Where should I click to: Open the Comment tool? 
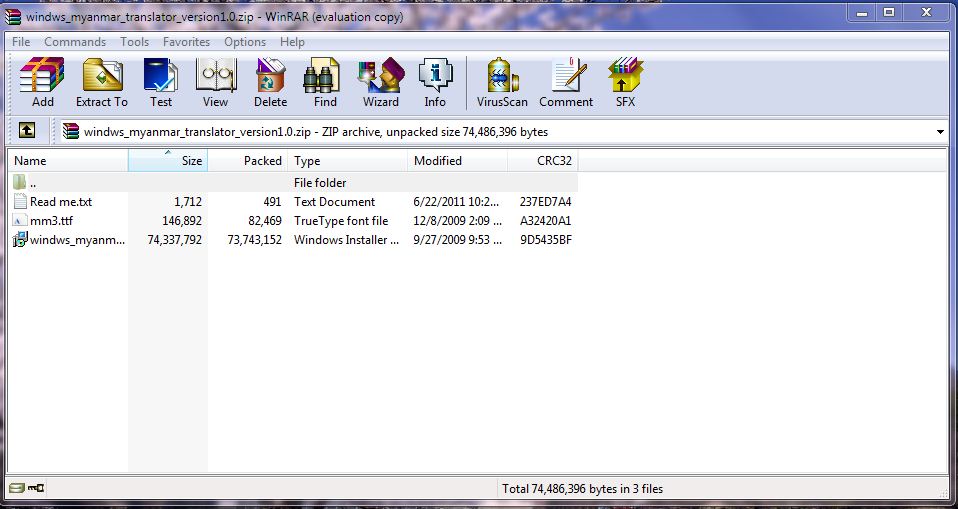[x=566, y=83]
